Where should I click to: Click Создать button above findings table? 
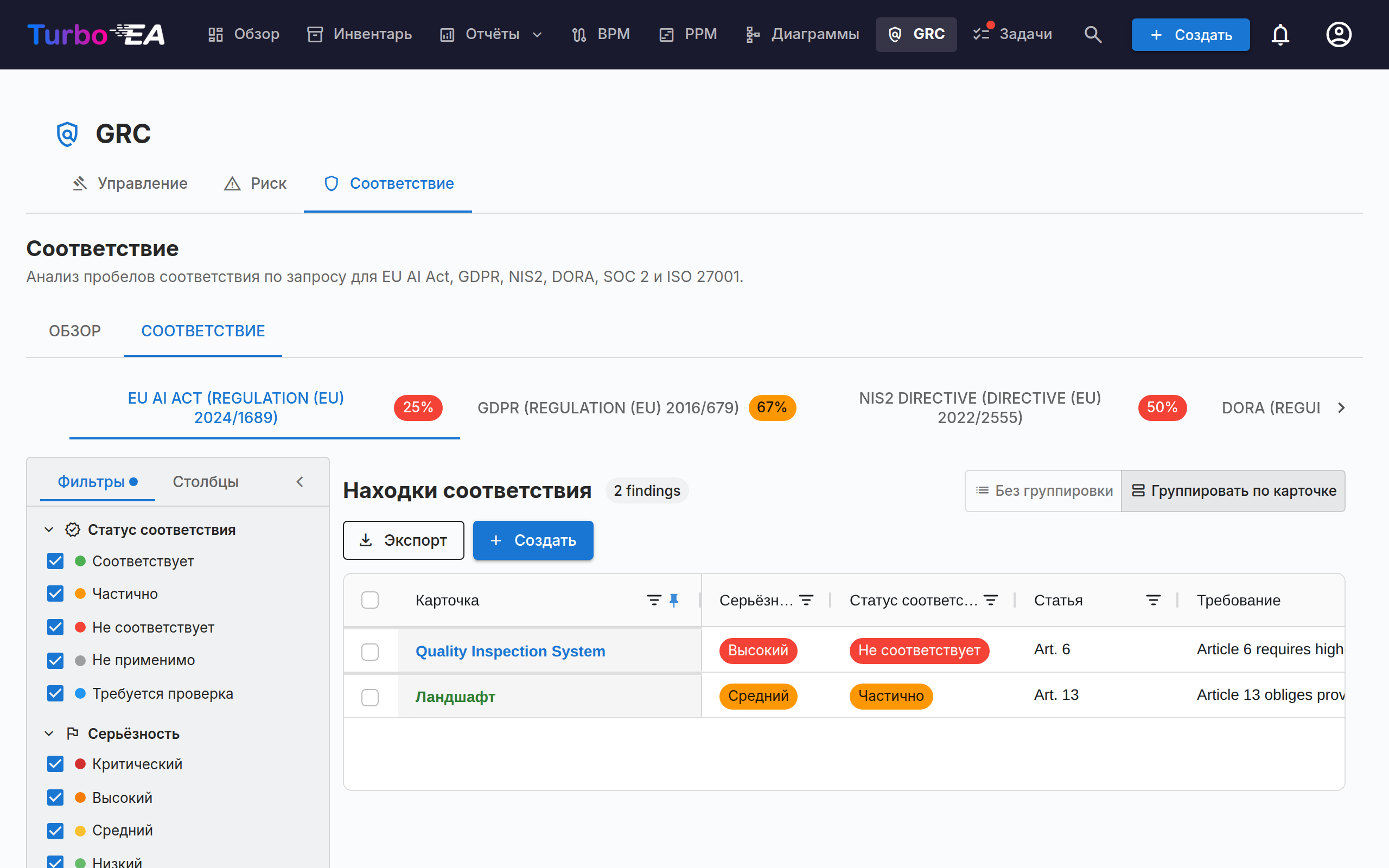point(533,540)
